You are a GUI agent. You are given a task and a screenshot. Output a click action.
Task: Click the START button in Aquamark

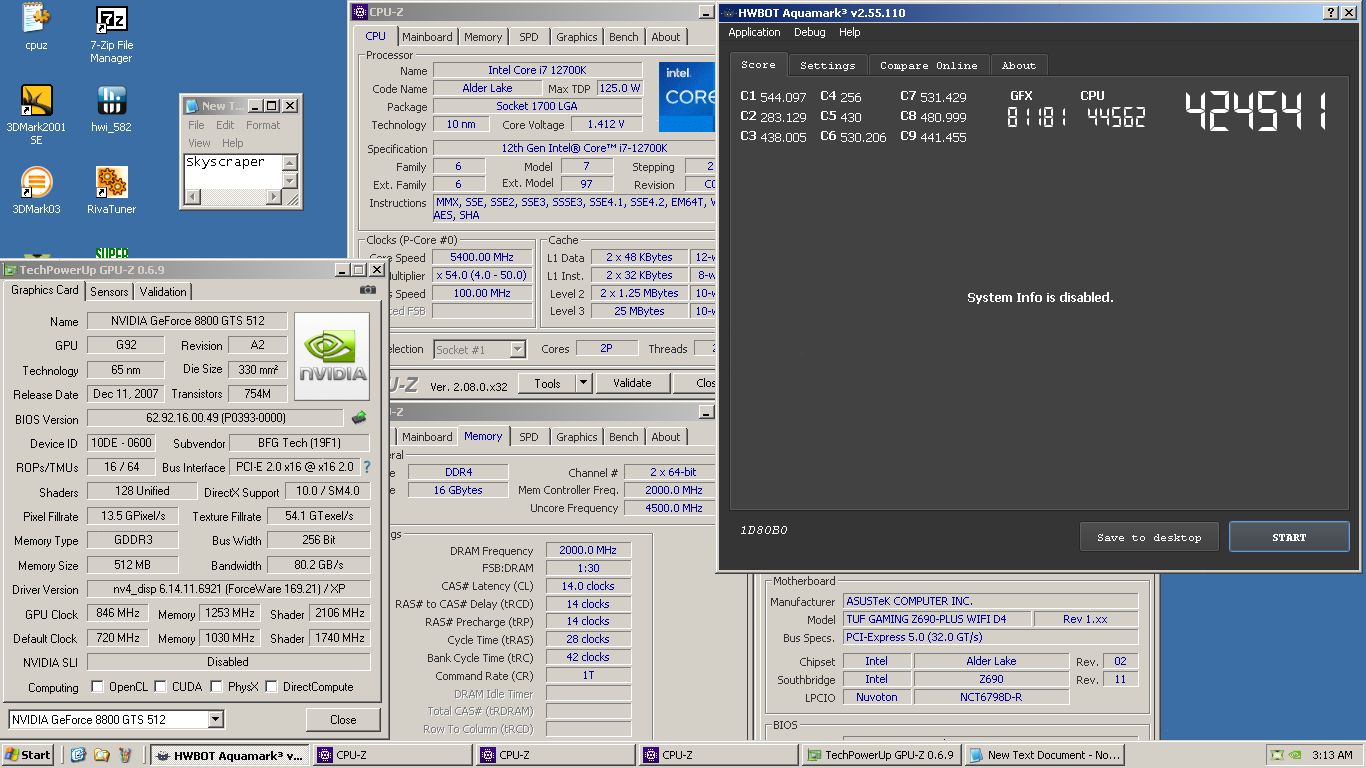(x=1289, y=537)
